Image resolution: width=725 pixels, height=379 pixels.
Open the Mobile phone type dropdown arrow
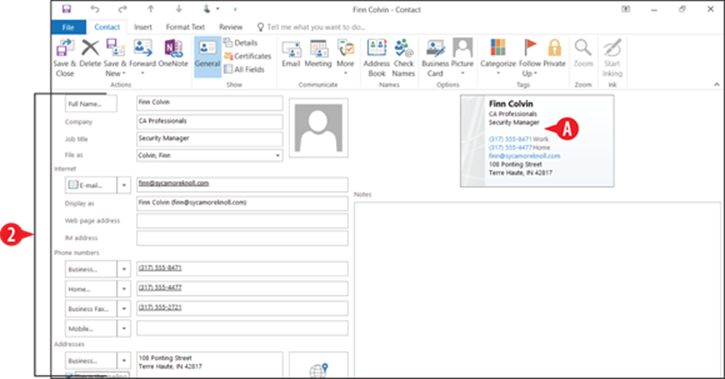point(124,329)
